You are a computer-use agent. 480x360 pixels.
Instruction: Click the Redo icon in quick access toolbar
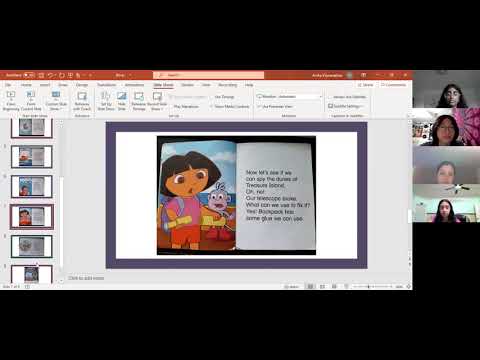click(62, 75)
